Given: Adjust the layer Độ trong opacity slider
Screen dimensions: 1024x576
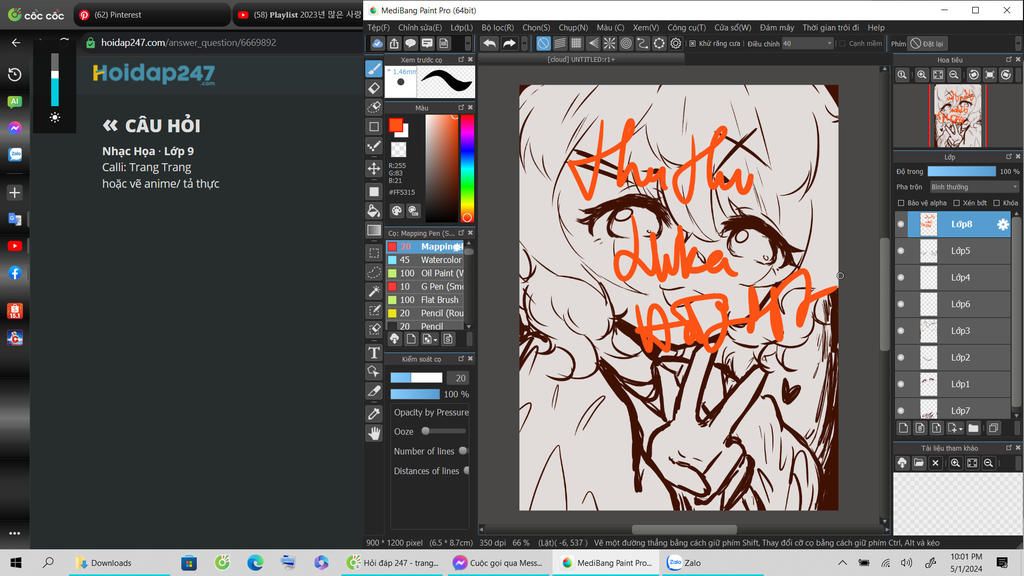Looking at the screenshot, I should pyautogui.click(x=962, y=171).
